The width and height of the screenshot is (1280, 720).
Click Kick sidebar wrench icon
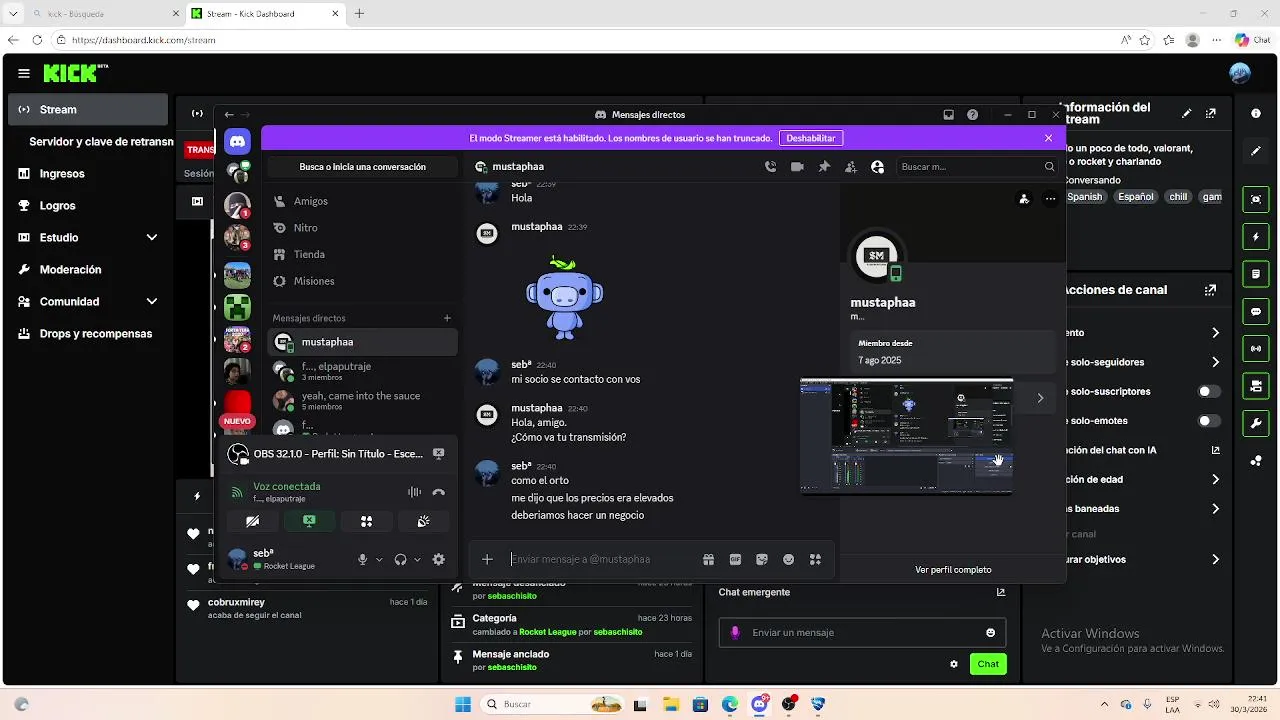point(1257,423)
